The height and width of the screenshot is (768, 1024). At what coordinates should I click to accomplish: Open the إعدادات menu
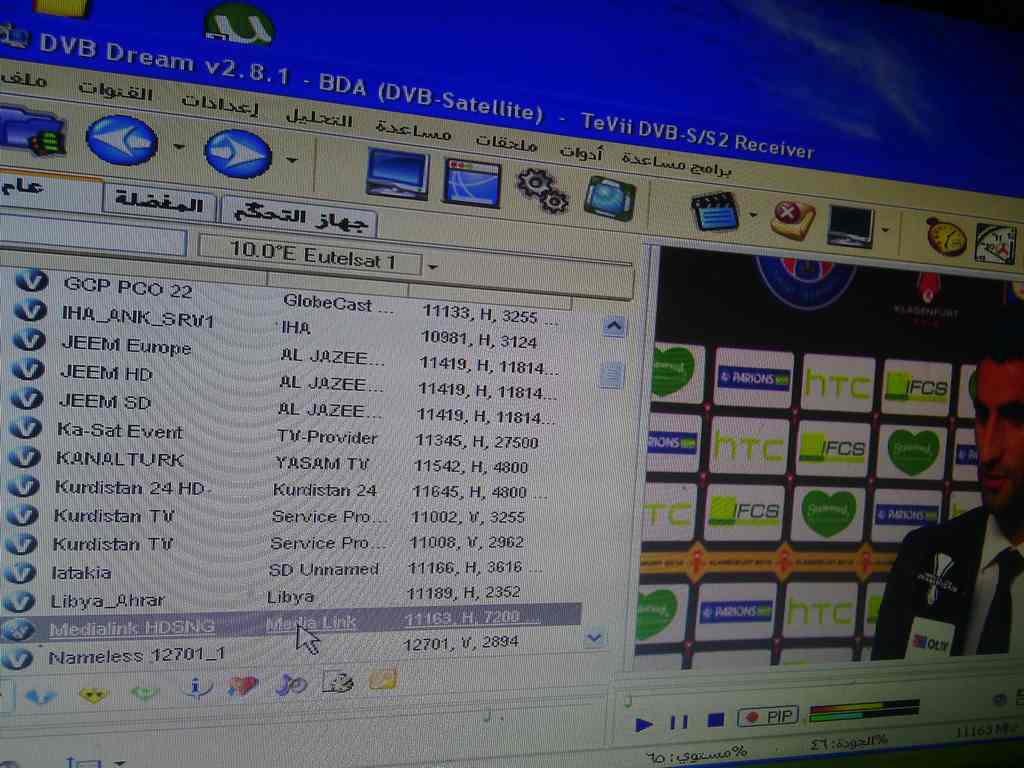click(219, 105)
